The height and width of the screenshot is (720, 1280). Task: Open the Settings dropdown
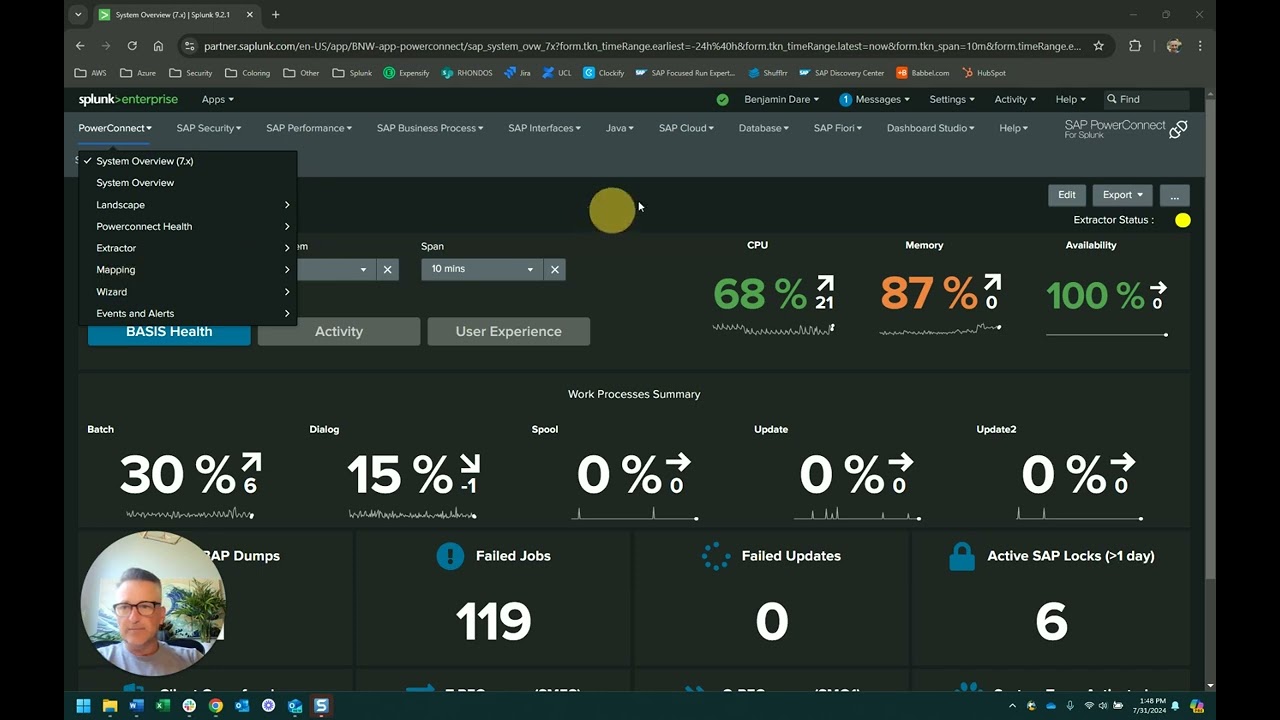[x=951, y=99]
